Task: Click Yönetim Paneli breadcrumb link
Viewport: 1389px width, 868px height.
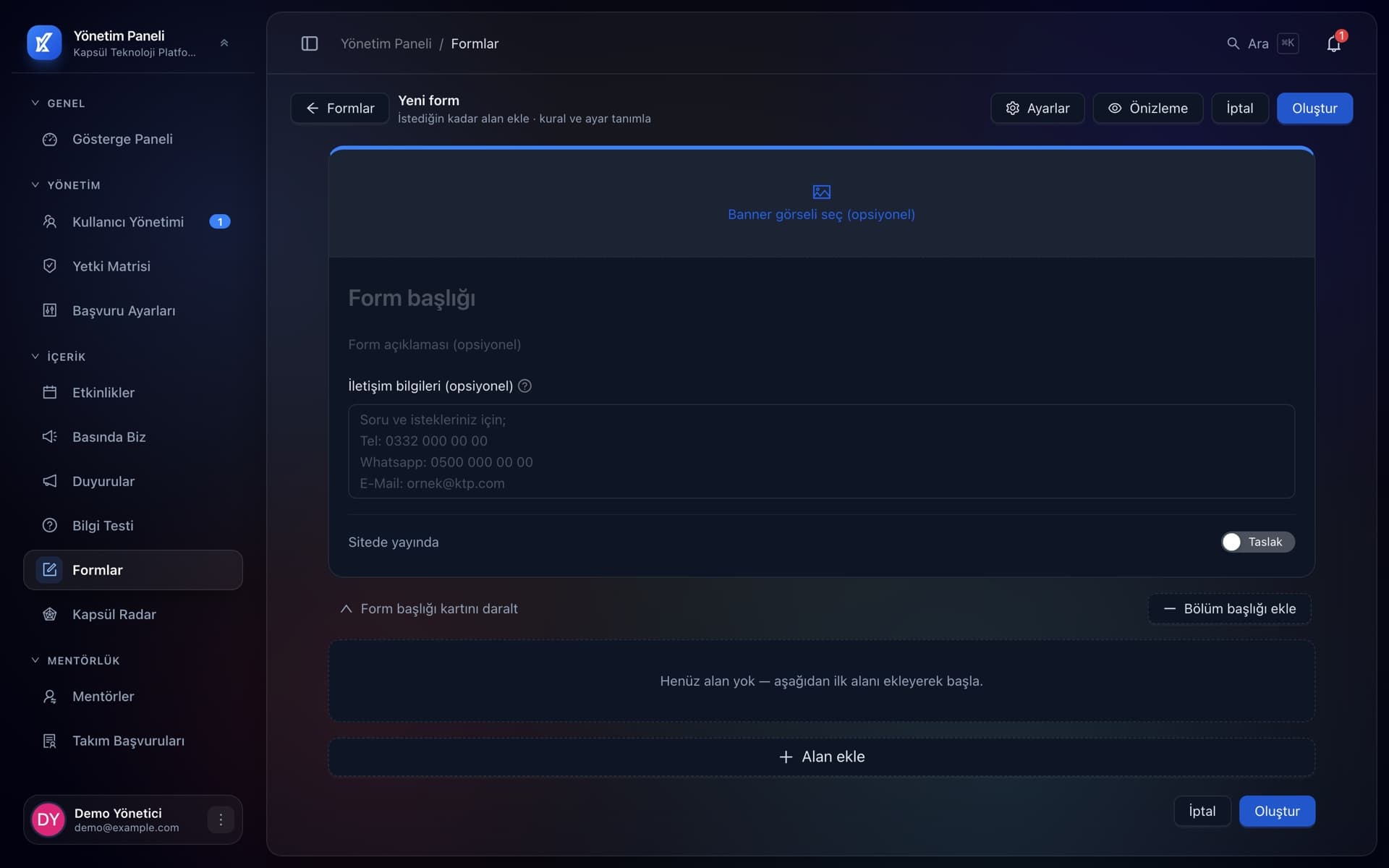Action: [x=386, y=43]
